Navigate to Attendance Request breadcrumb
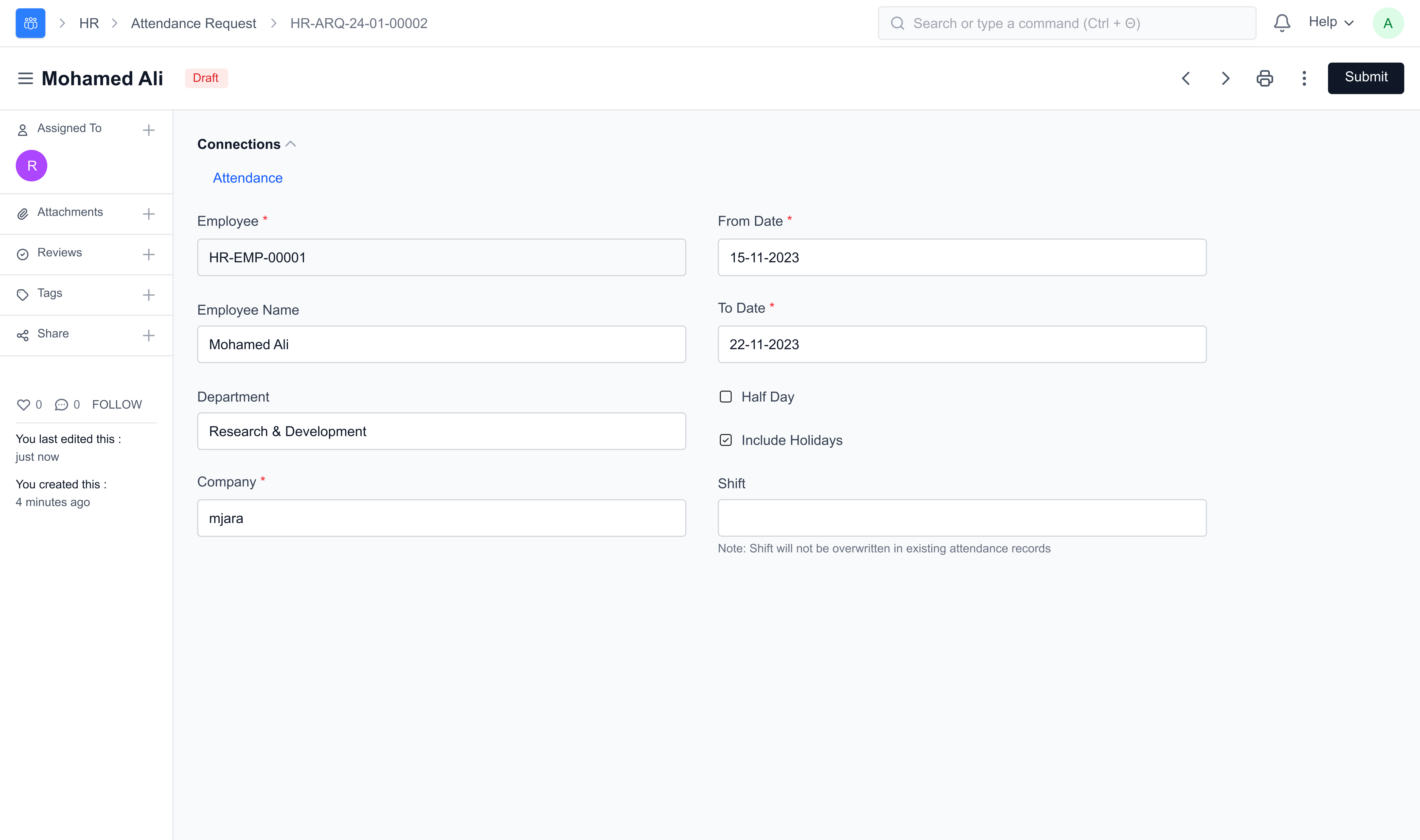 [193, 23]
